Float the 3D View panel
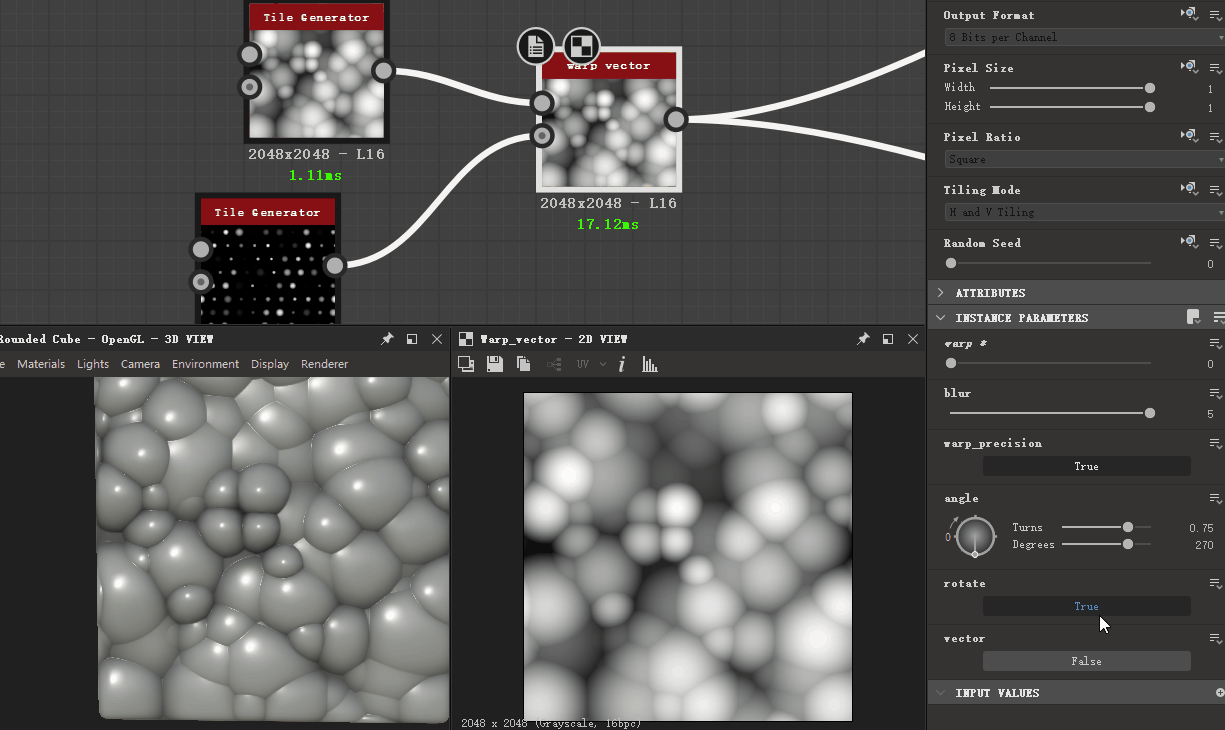Screen dimensions: 1225x730 click(412, 340)
